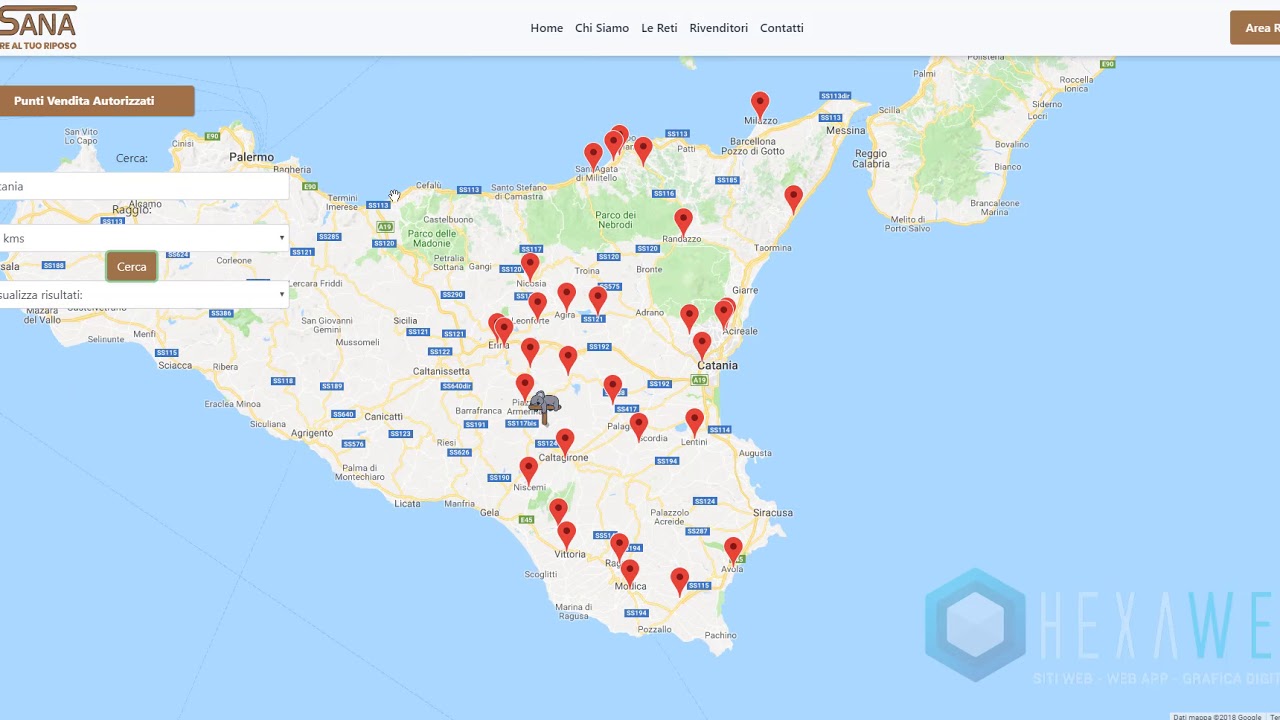Click the map pin at Niscemi

(x=529, y=469)
